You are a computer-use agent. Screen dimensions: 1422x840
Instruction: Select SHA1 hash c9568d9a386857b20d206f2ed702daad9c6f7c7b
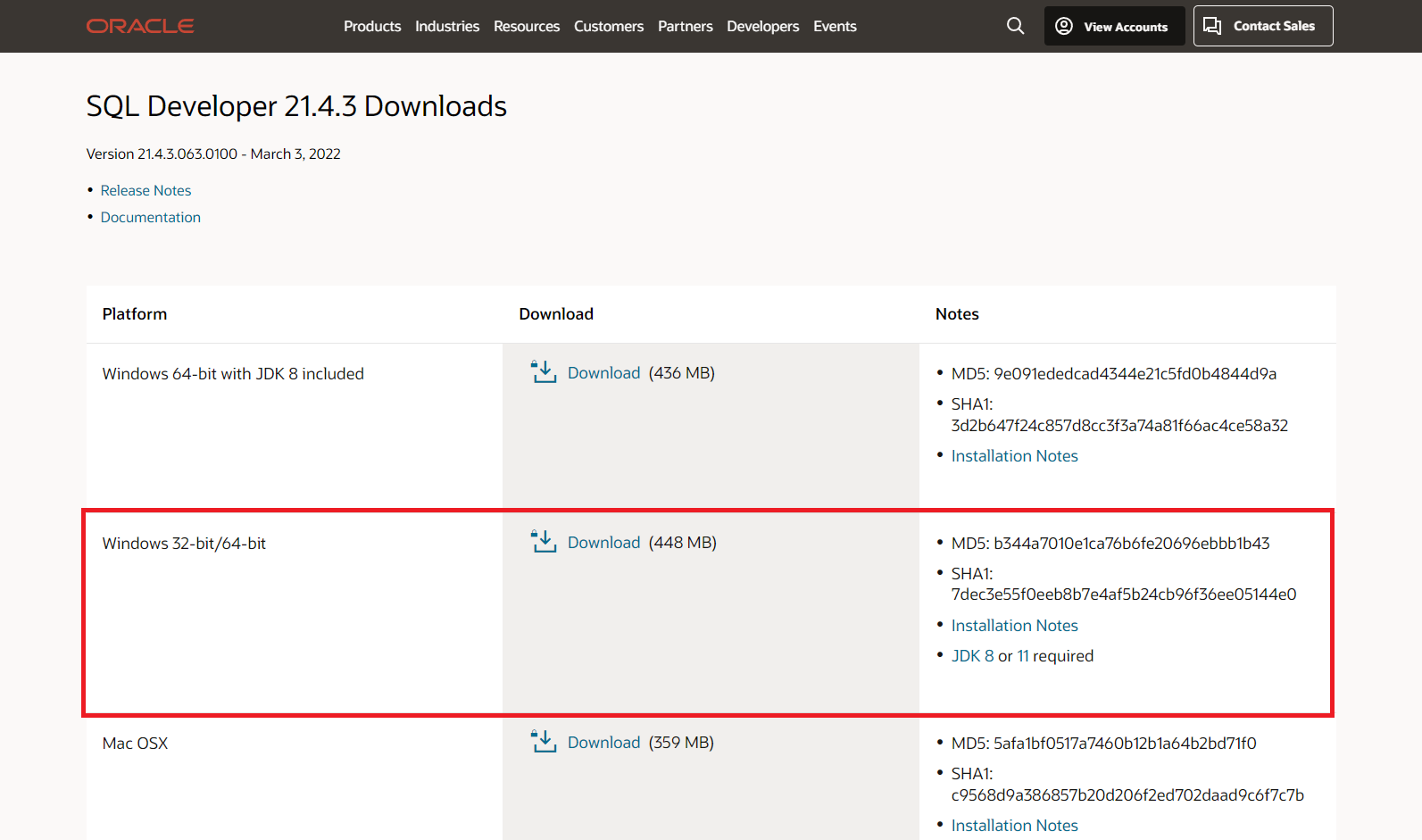point(1128,794)
